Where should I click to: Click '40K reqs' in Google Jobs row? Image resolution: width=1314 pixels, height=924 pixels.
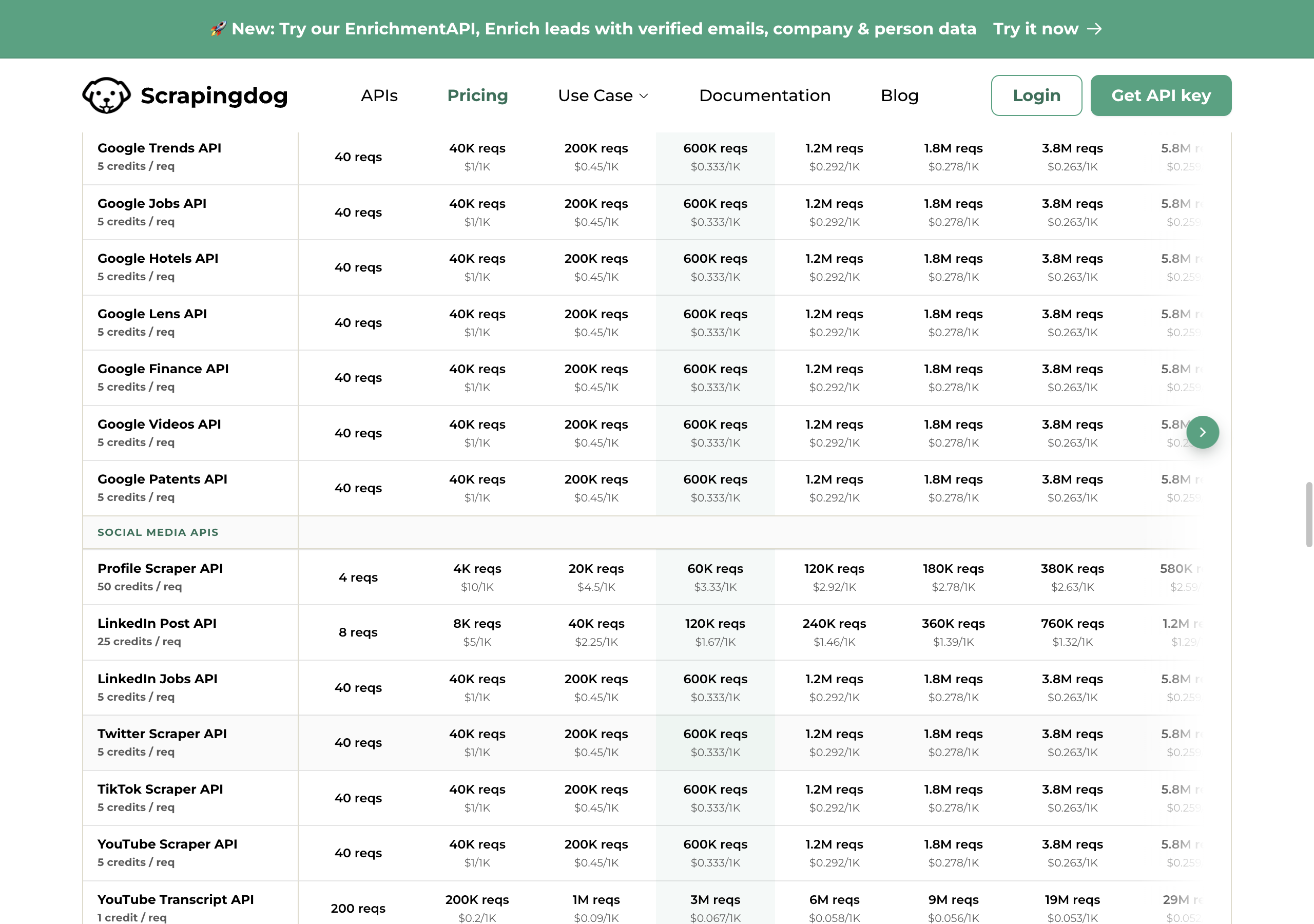477,204
